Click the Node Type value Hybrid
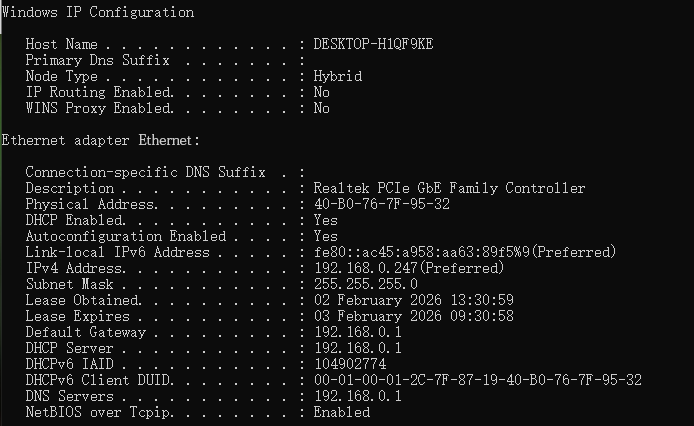This screenshot has width=694, height=426. (x=337, y=76)
